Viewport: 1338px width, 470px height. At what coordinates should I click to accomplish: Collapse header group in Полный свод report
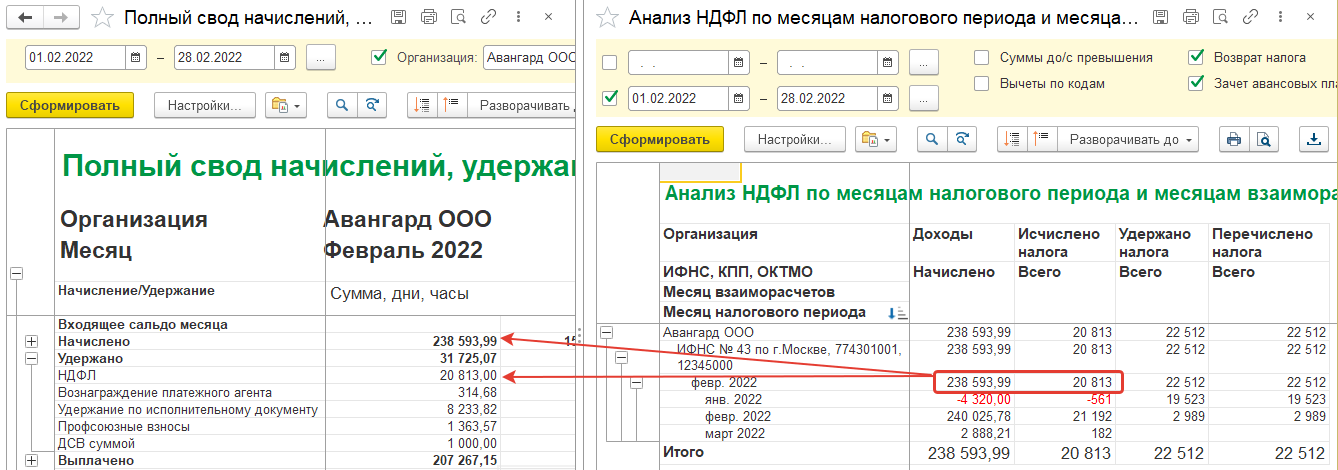[x=14, y=271]
